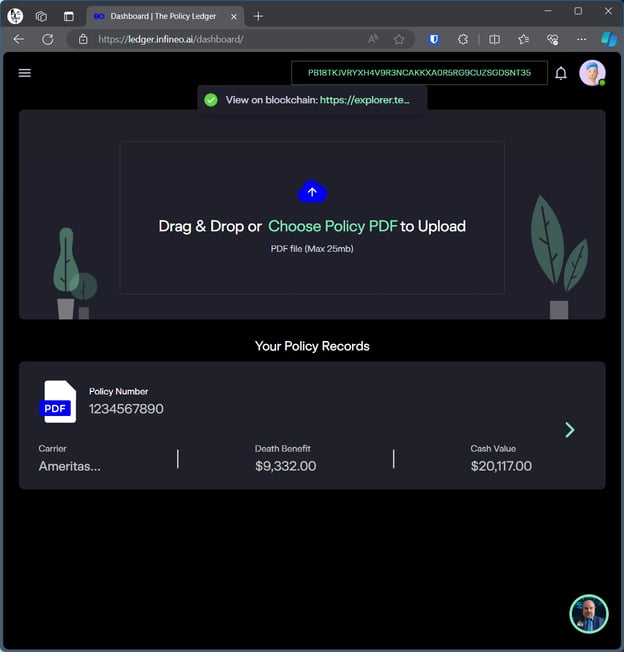This screenshot has height=652, width=624.
Task: Open the chat assistant avatar bubble
Action: coord(589,614)
